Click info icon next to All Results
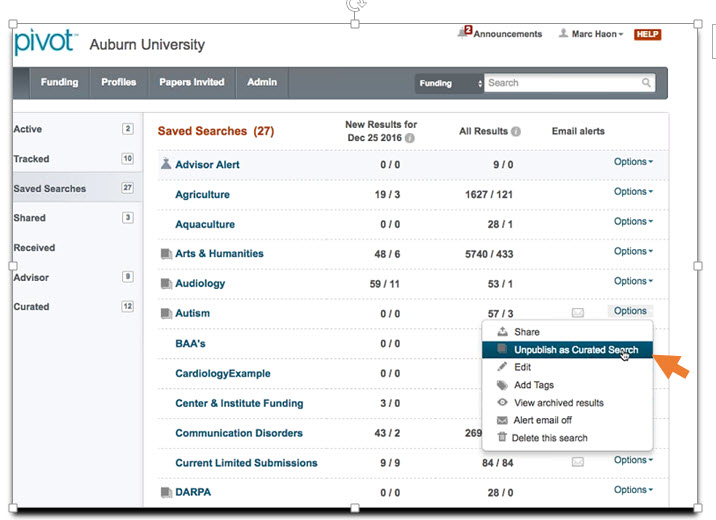 point(516,132)
